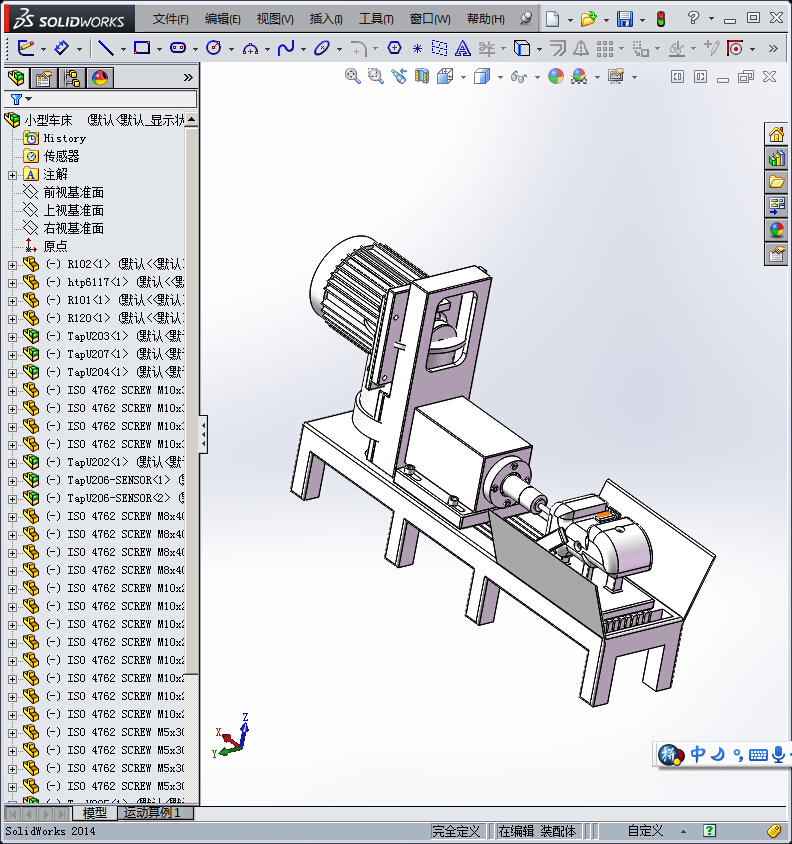Open the 编辑(E) menu
Image resolution: width=792 pixels, height=844 pixels.
click(223, 19)
